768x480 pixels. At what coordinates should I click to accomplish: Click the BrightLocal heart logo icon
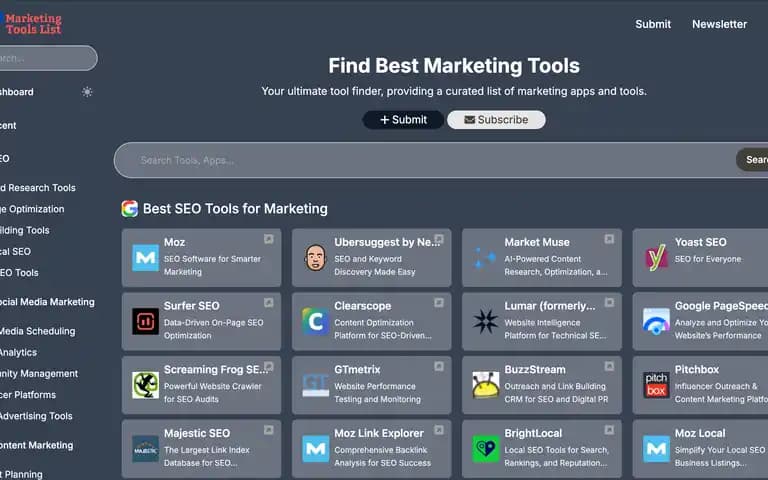485,449
